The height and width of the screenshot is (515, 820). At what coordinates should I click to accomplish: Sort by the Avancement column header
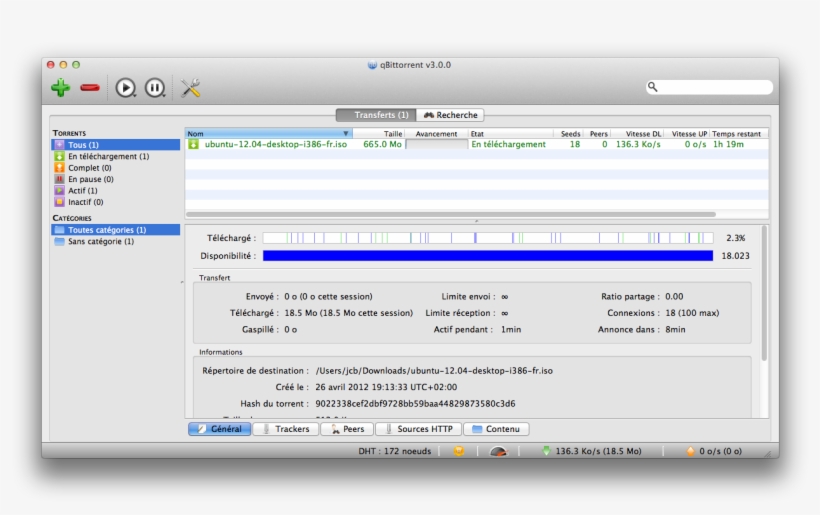pos(436,134)
